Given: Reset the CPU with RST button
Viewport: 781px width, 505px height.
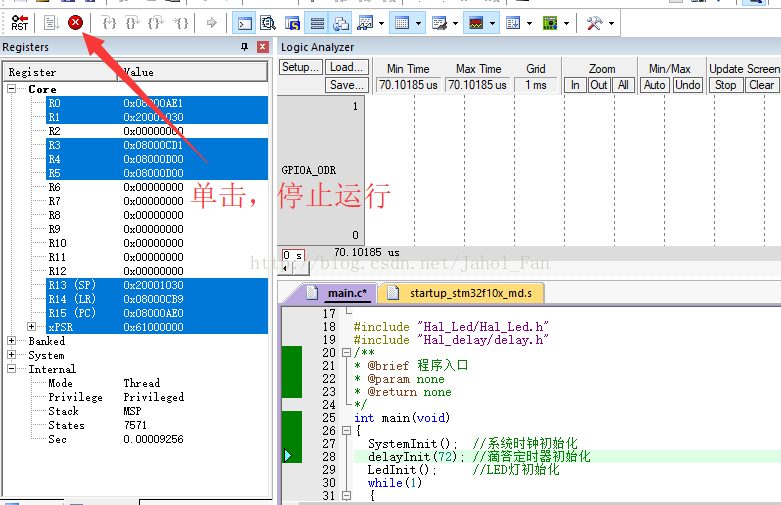Looking at the screenshot, I should [20, 23].
